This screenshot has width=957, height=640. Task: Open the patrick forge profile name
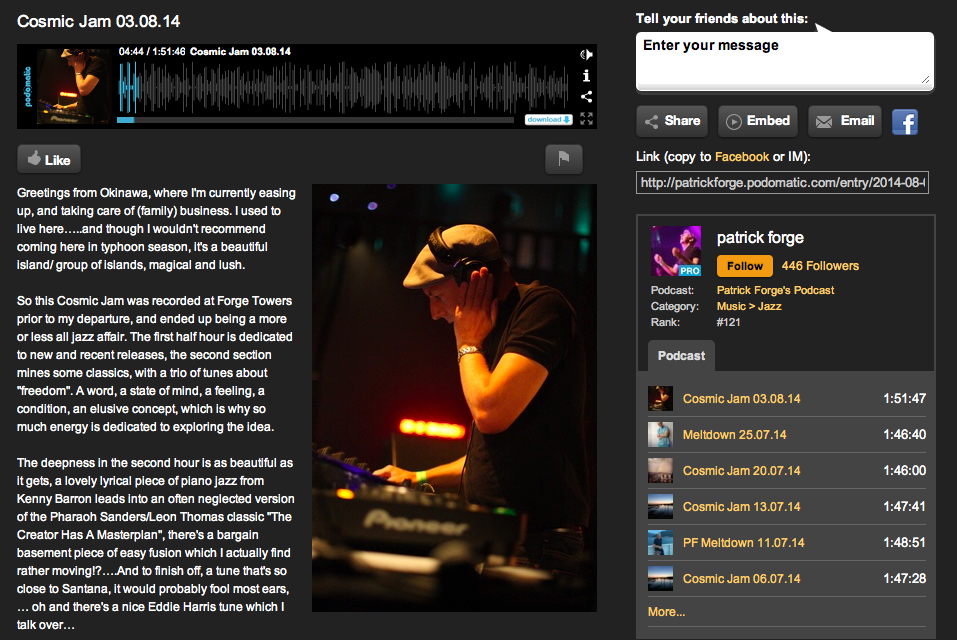(x=760, y=237)
